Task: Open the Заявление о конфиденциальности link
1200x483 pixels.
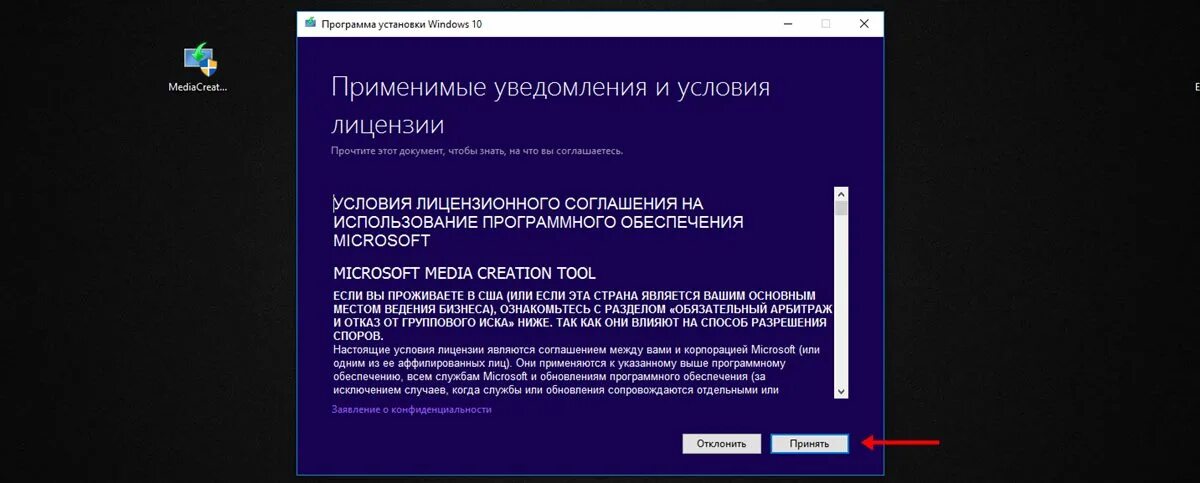Action: coord(411,410)
